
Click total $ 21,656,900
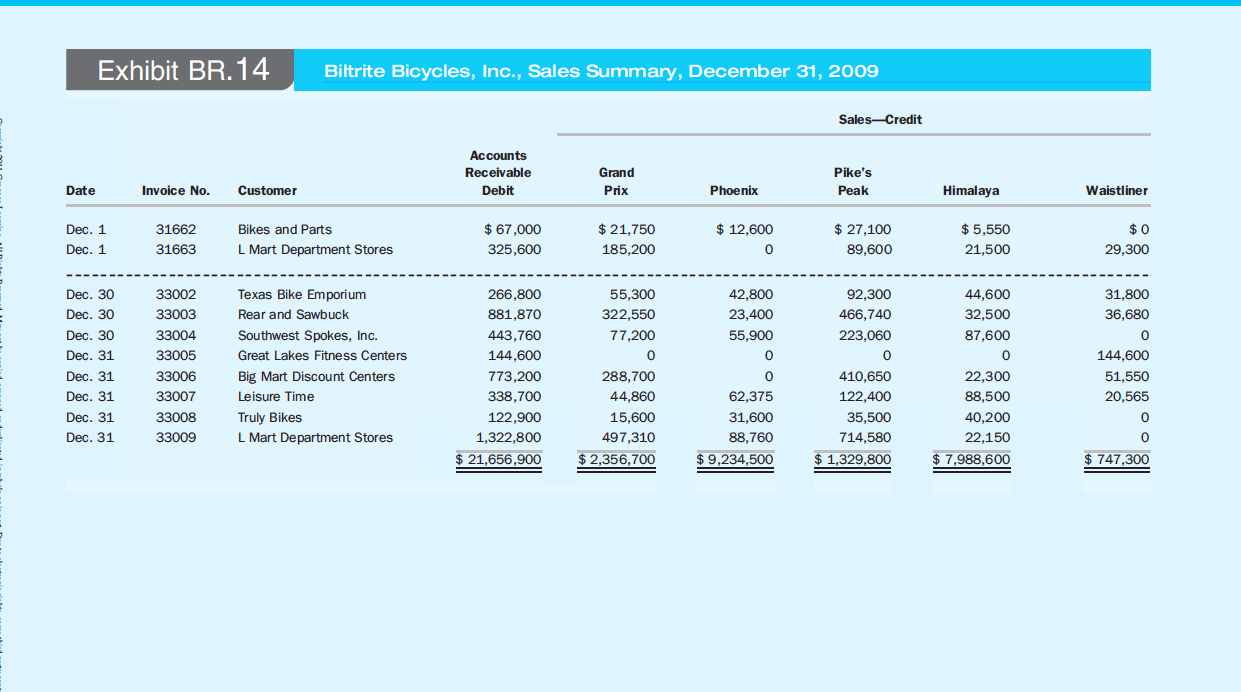click(499, 459)
